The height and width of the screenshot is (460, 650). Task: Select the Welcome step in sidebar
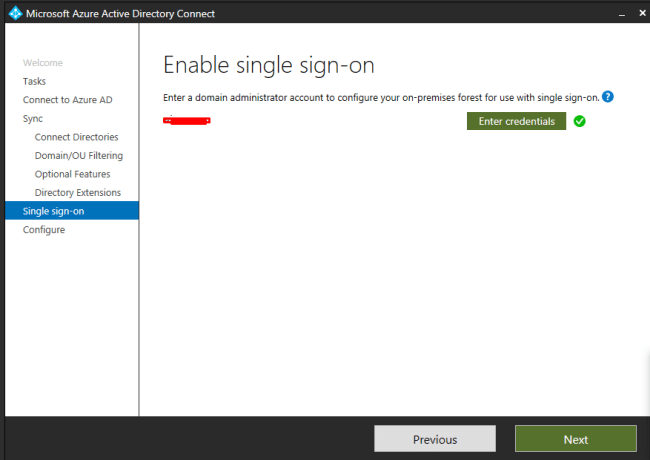(43, 63)
